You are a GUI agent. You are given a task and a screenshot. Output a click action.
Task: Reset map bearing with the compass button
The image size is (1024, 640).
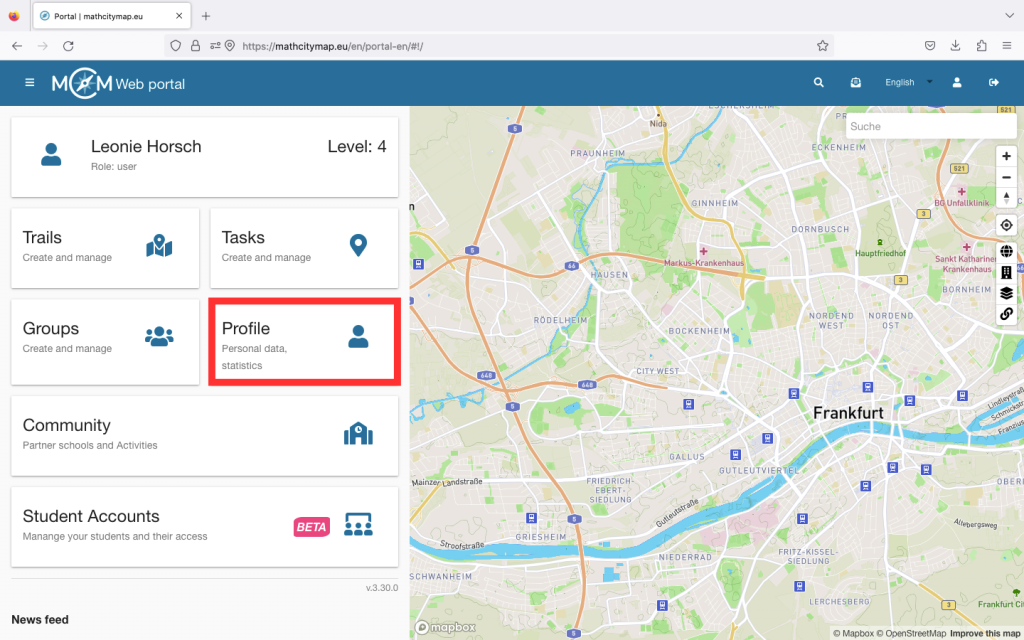[x=1006, y=198]
